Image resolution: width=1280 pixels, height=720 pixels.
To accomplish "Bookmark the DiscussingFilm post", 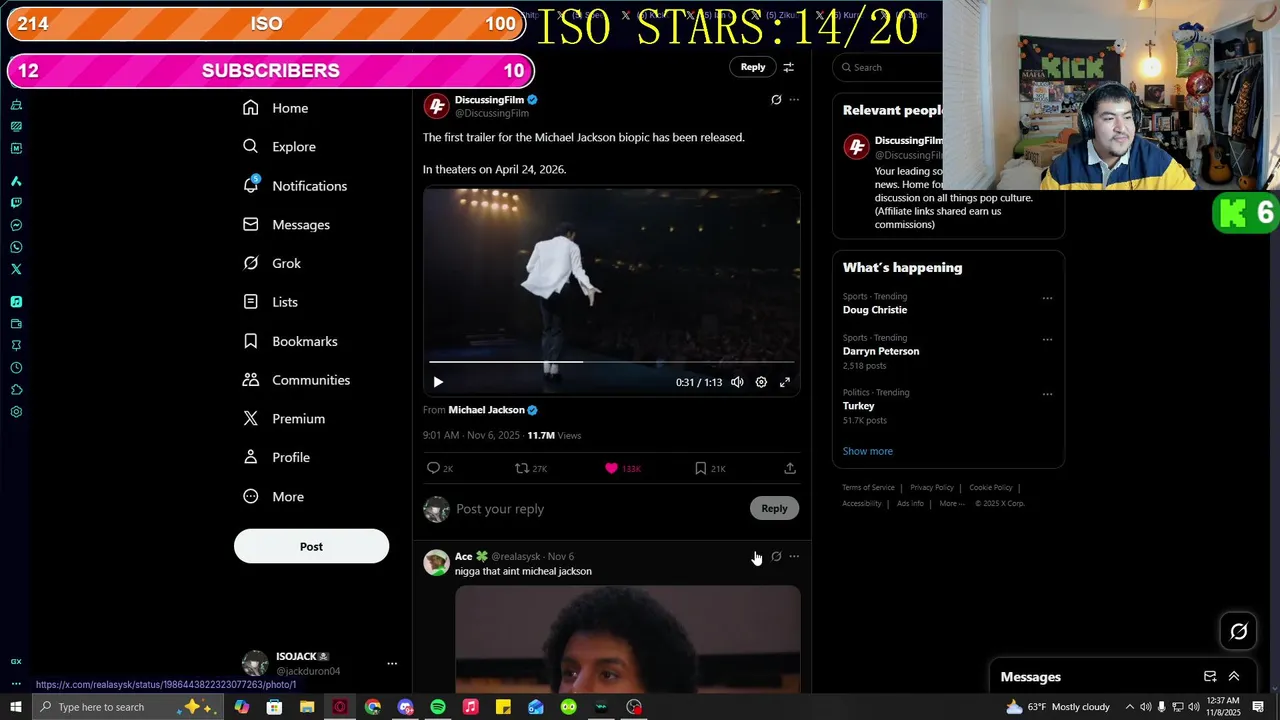I will pos(700,468).
